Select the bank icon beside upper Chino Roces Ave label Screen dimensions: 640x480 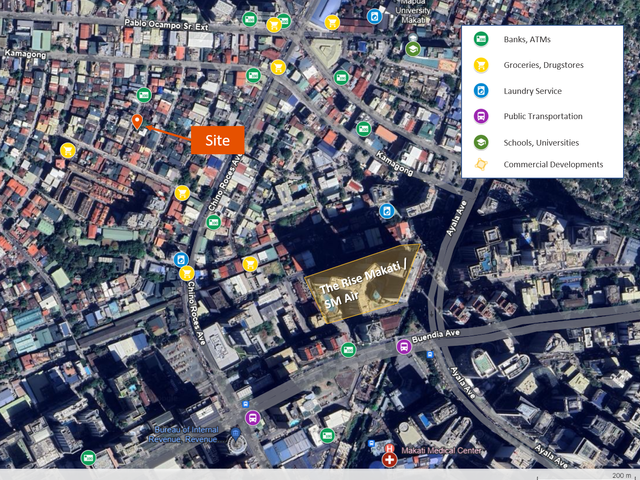[213, 222]
